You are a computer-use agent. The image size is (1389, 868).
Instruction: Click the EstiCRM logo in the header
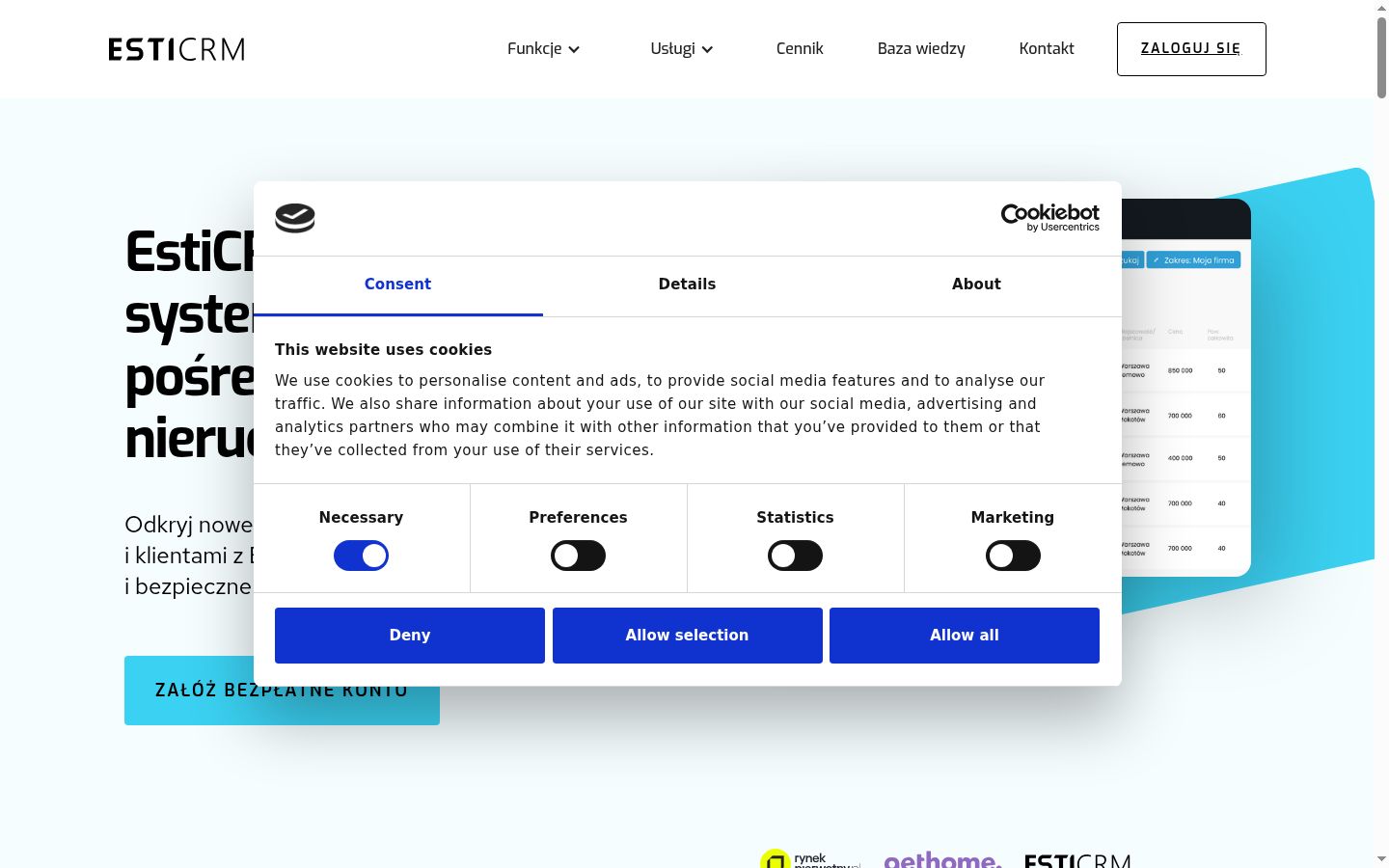[177, 49]
